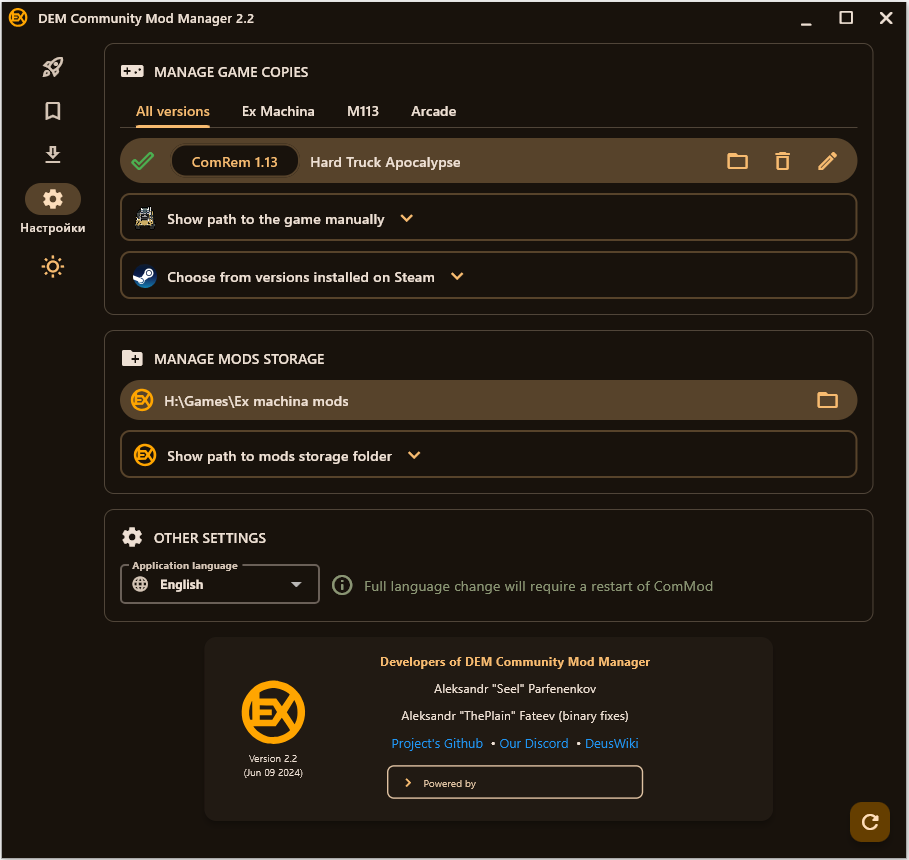Image resolution: width=909 pixels, height=860 pixels.
Task: Click the Steam logo icon
Action: pyautogui.click(x=145, y=276)
